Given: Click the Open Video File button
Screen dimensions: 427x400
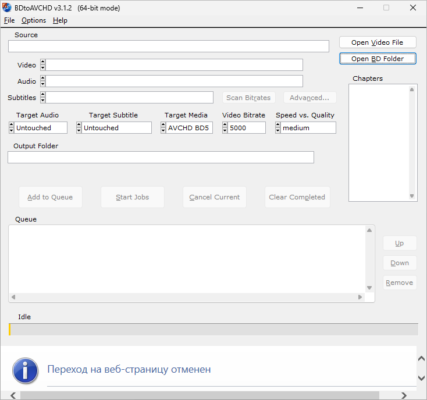Looking at the screenshot, I should tap(377, 42).
